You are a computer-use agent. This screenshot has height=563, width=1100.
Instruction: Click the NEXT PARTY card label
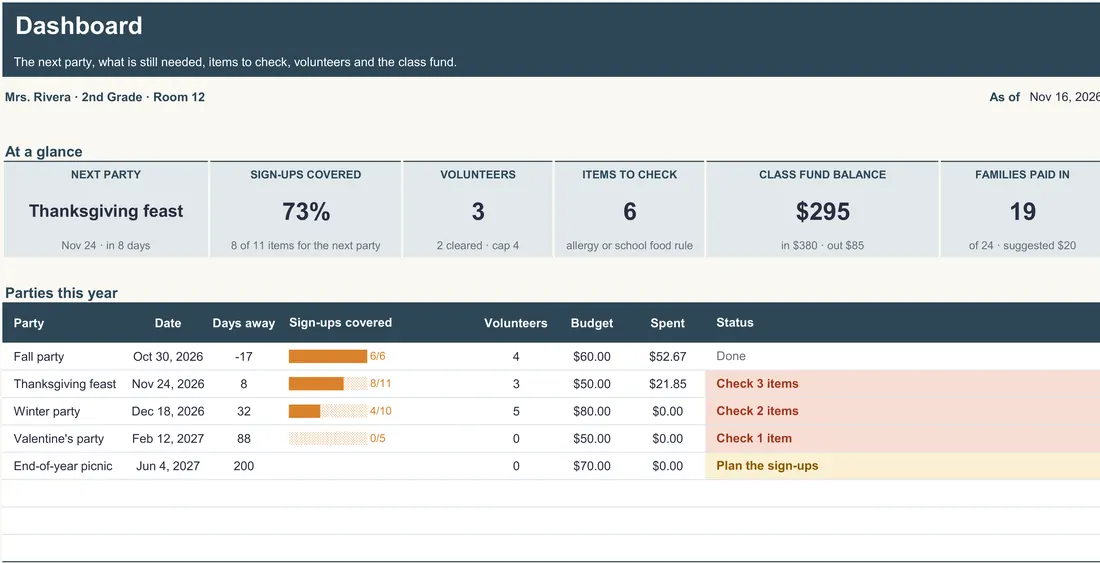106,175
